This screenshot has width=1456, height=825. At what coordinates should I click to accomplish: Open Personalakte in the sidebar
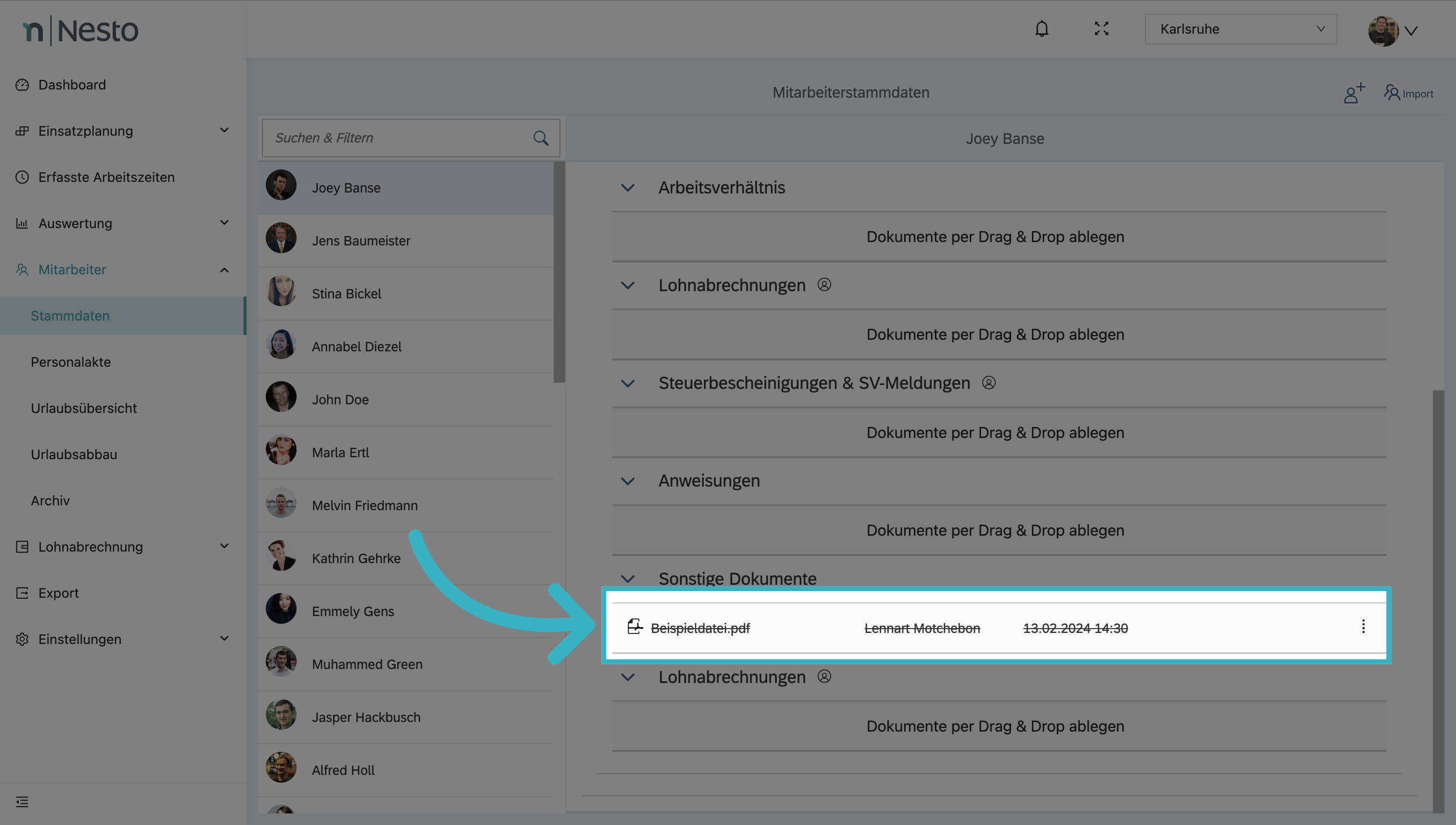[x=71, y=362]
